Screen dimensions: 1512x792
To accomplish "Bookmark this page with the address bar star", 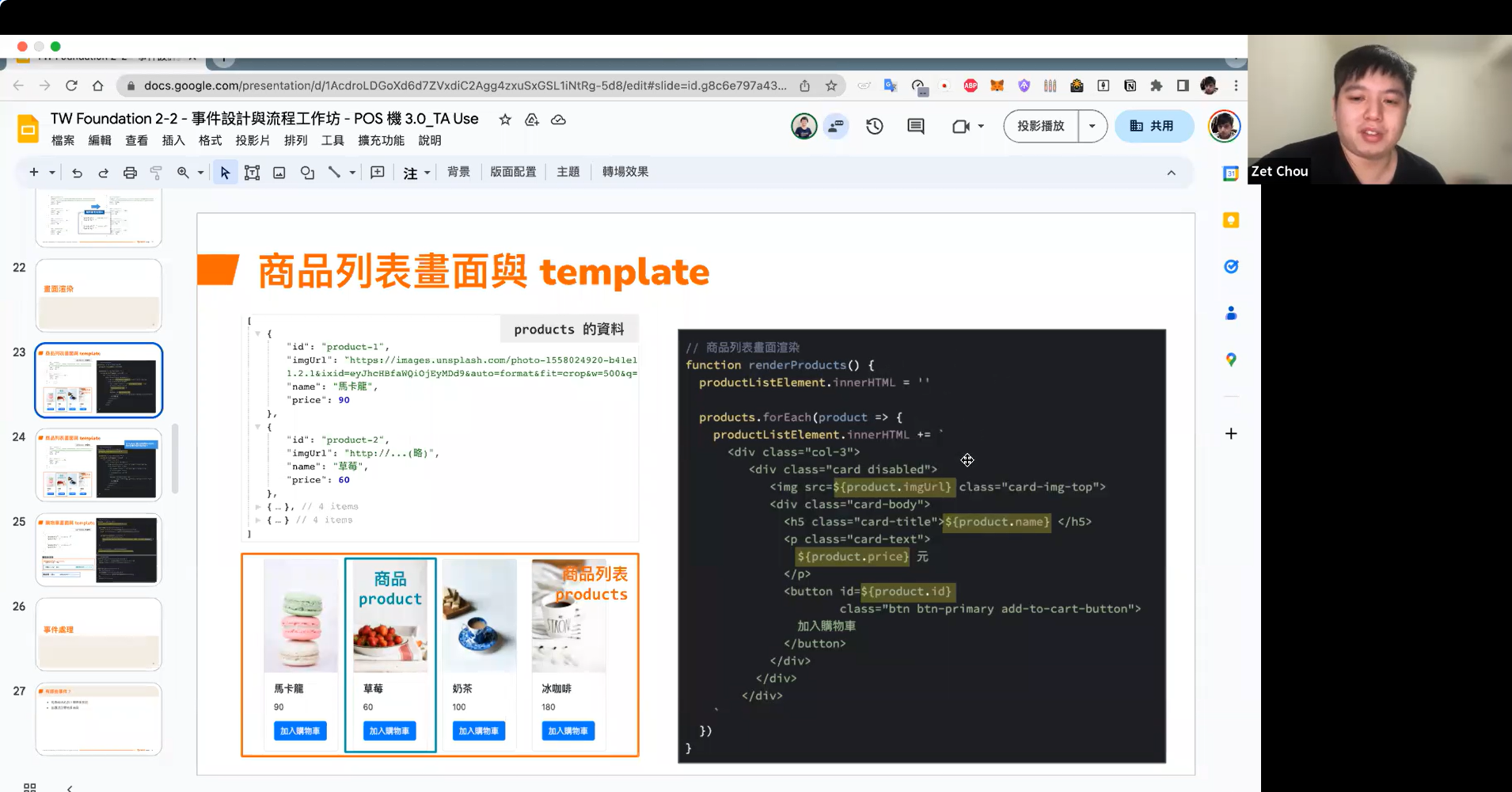I will click(x=831, y=86).
